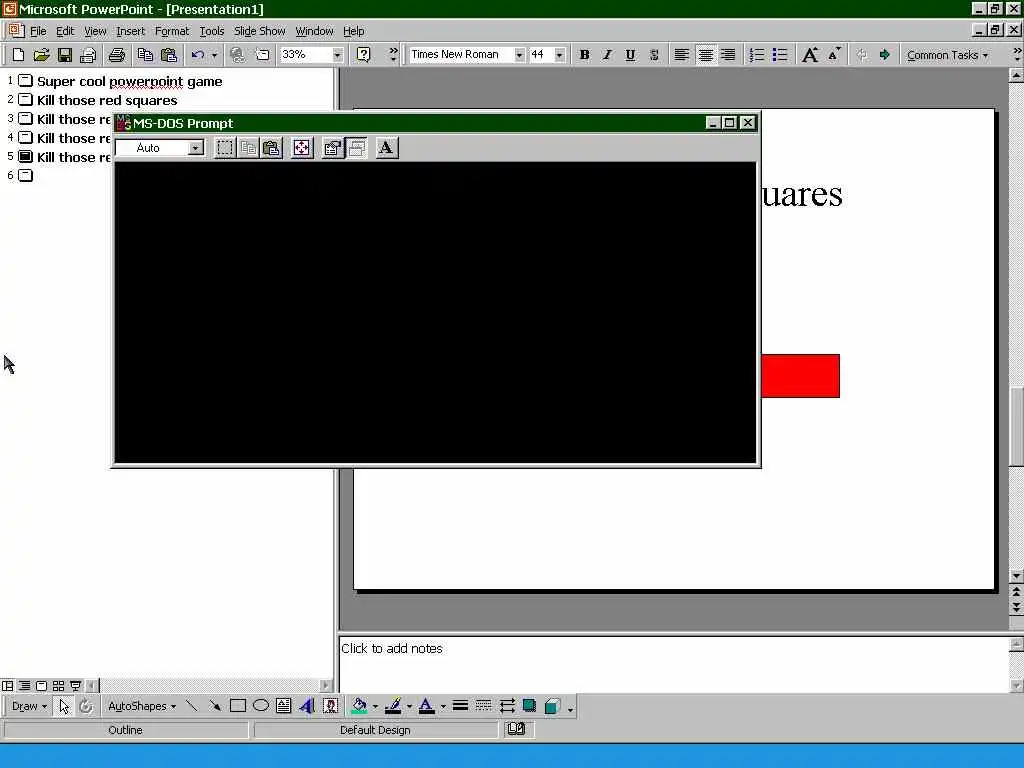
Task: Align text right
Action: tap(728, 55)
